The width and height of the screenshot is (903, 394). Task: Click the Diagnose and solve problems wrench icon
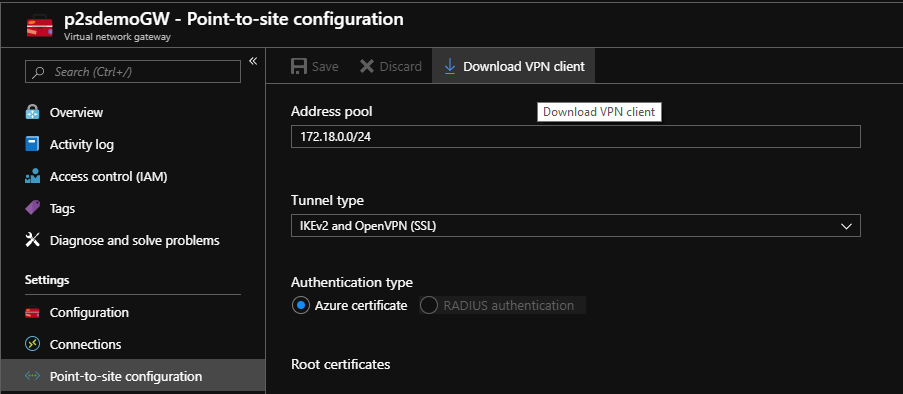pyautogui.click(x=32, y=240)
